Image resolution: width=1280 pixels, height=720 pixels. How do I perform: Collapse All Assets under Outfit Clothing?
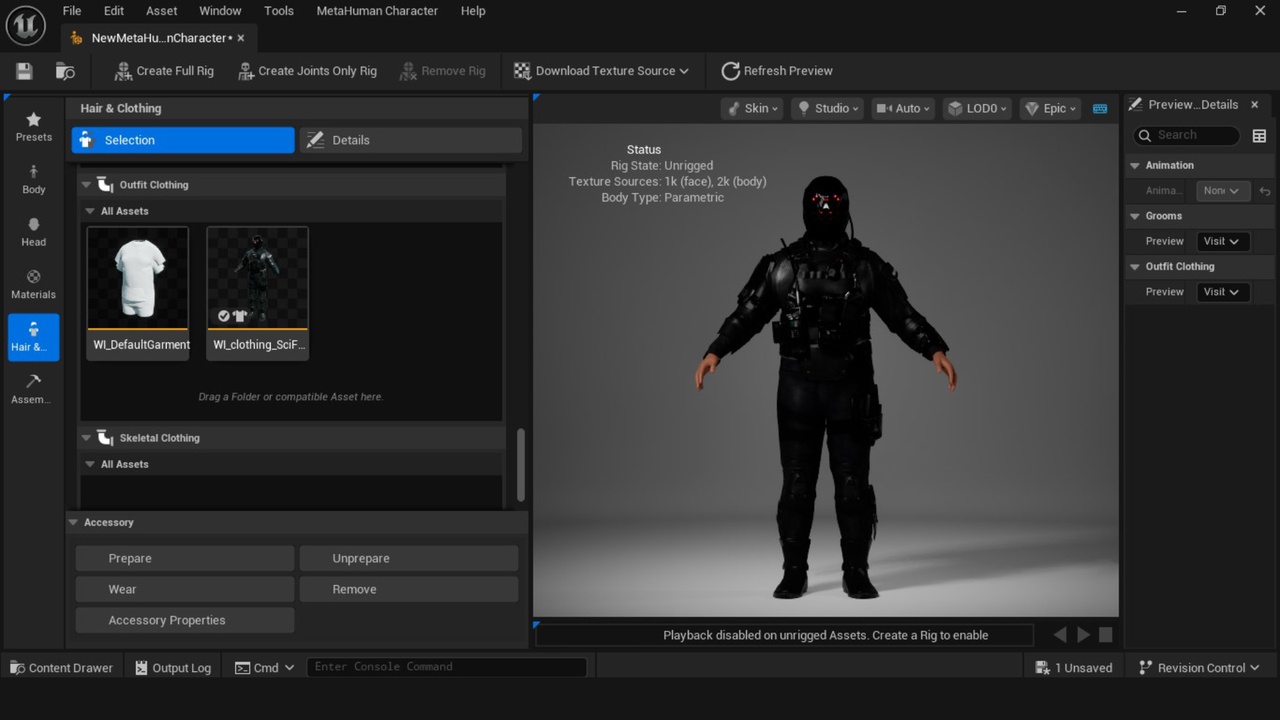(89, 211)
